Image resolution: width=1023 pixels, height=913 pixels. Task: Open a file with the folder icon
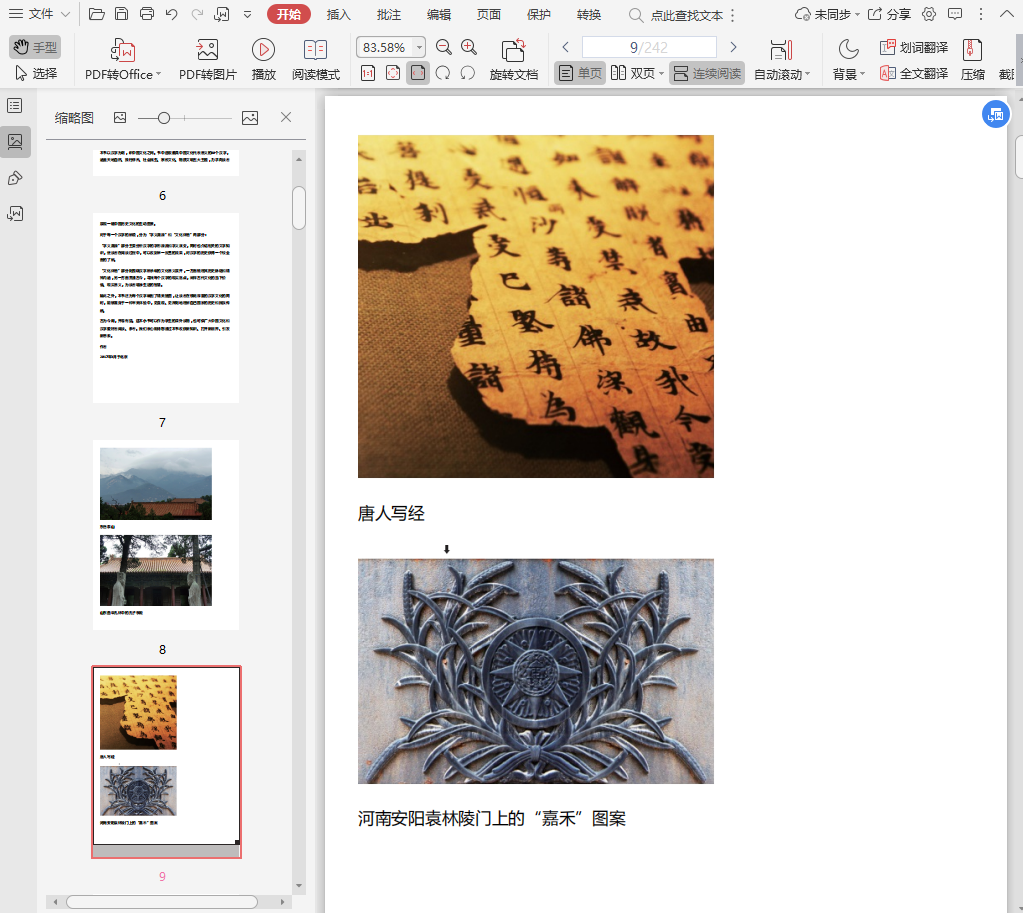[97, 14]
